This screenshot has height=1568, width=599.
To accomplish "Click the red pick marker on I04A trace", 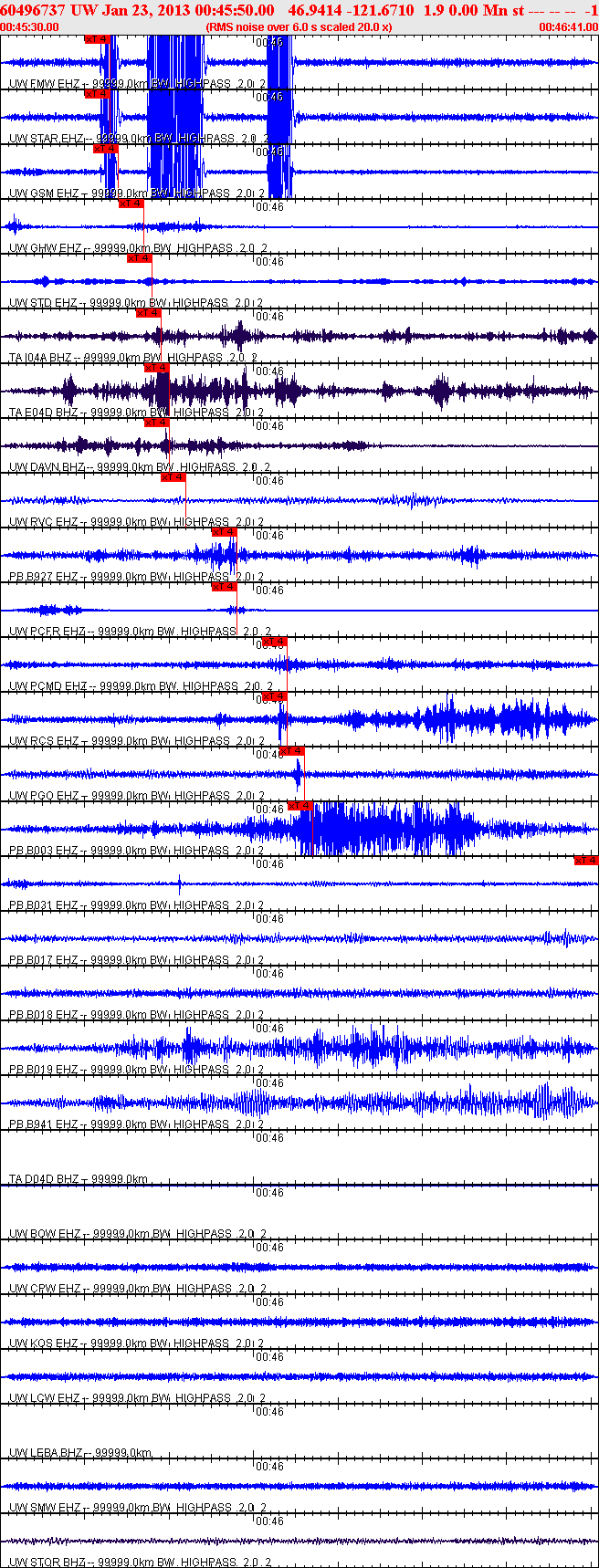I will pos(148,312).
